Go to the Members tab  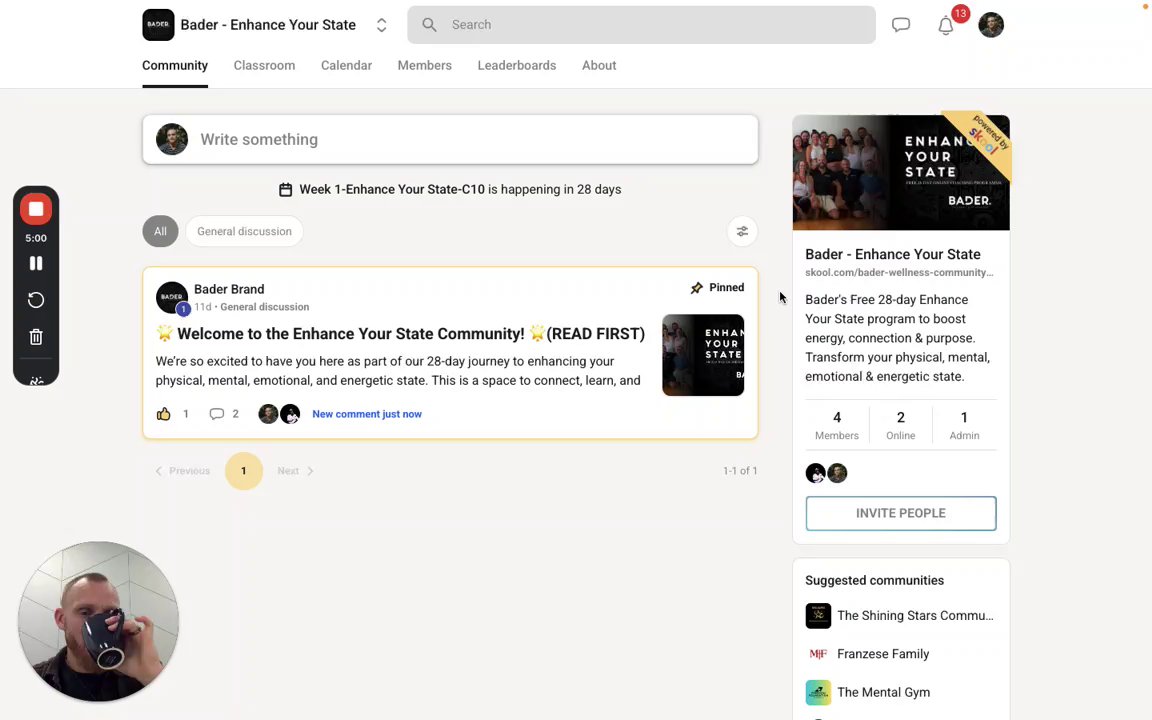[425, 65]
